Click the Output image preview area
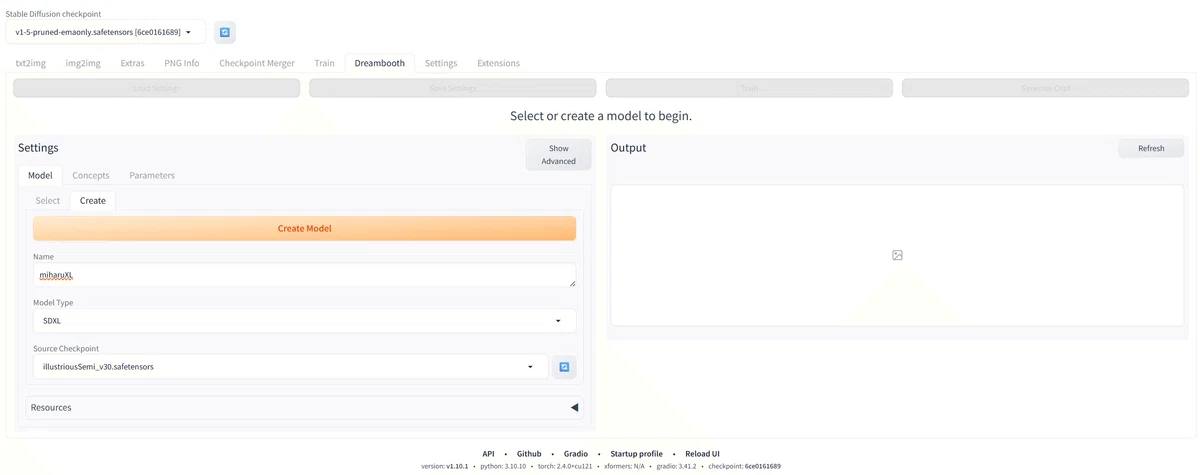Screen dimensions: 1200x475 897,255
